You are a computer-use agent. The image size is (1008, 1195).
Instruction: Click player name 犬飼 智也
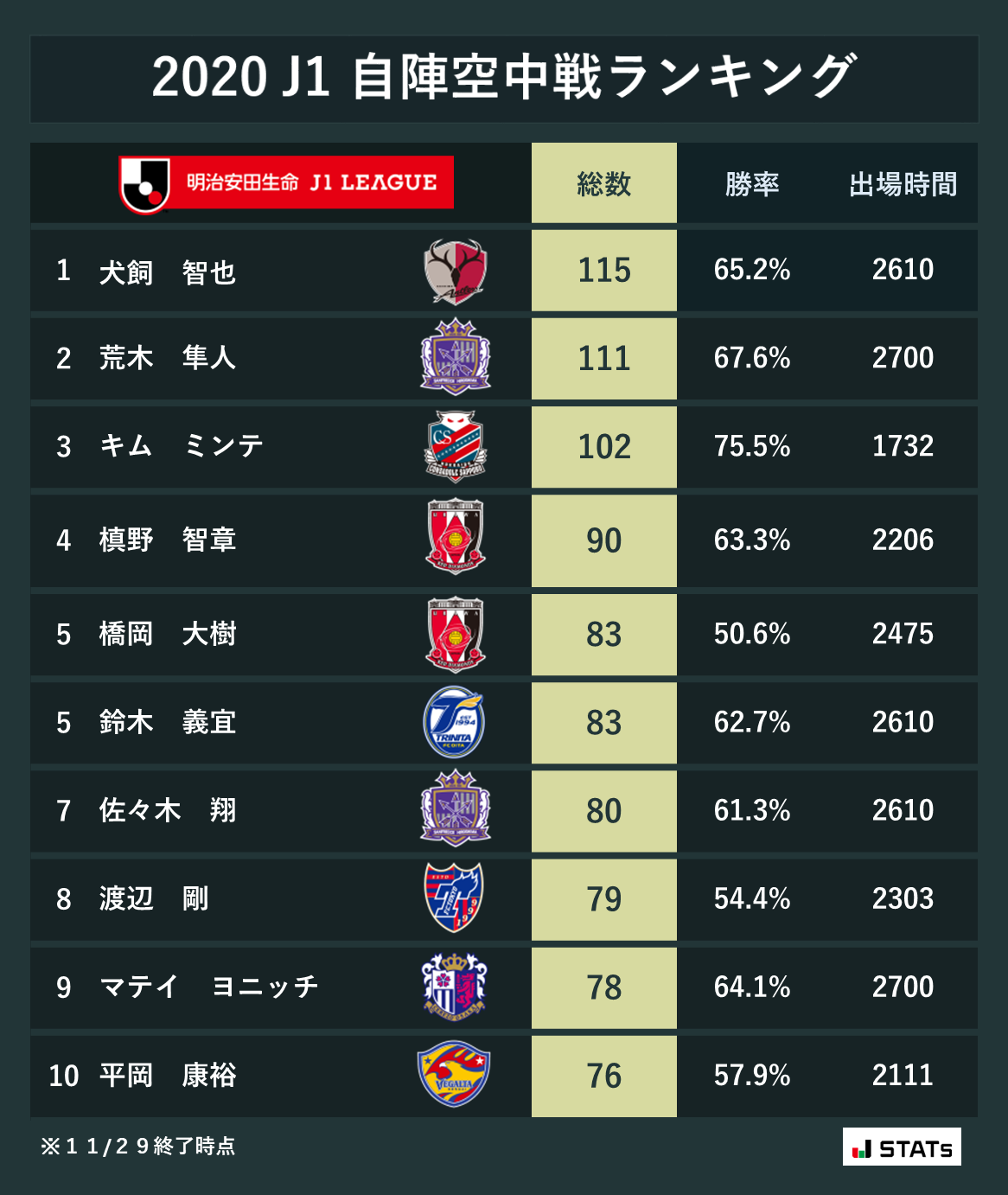[x=167, y=272]
